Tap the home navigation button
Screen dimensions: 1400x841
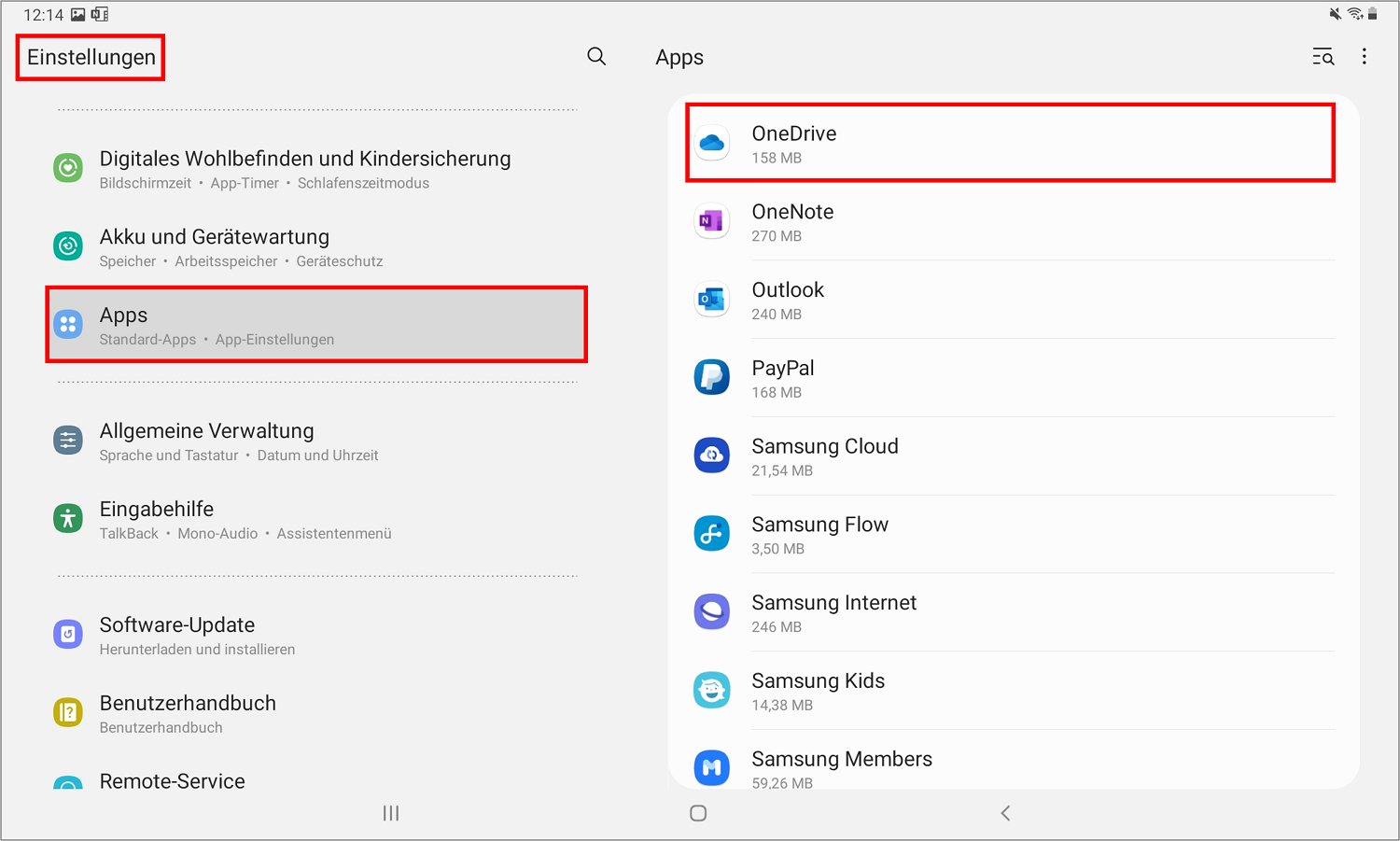698,813
